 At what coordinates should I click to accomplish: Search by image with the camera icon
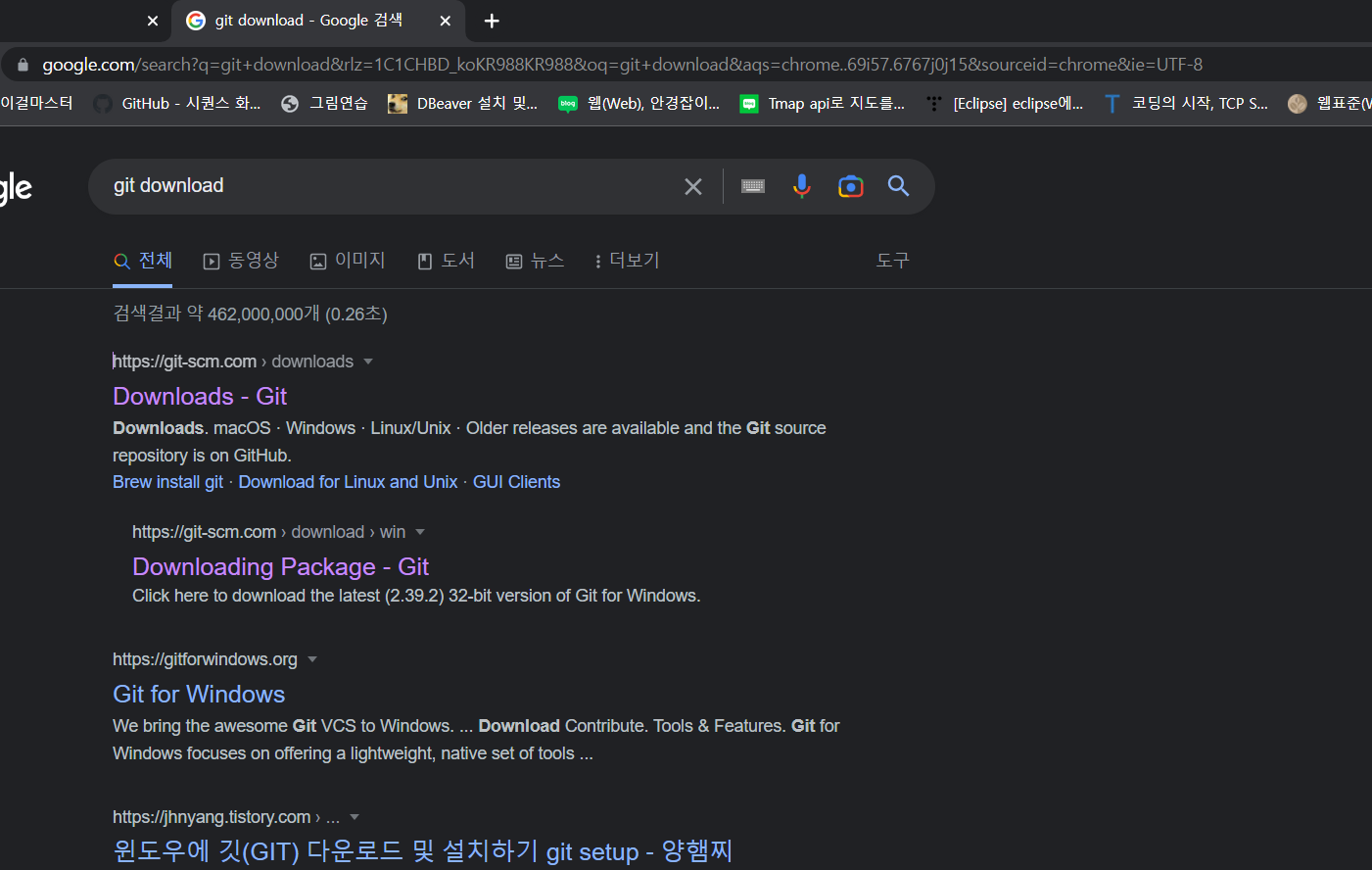[x=851, y=186]
